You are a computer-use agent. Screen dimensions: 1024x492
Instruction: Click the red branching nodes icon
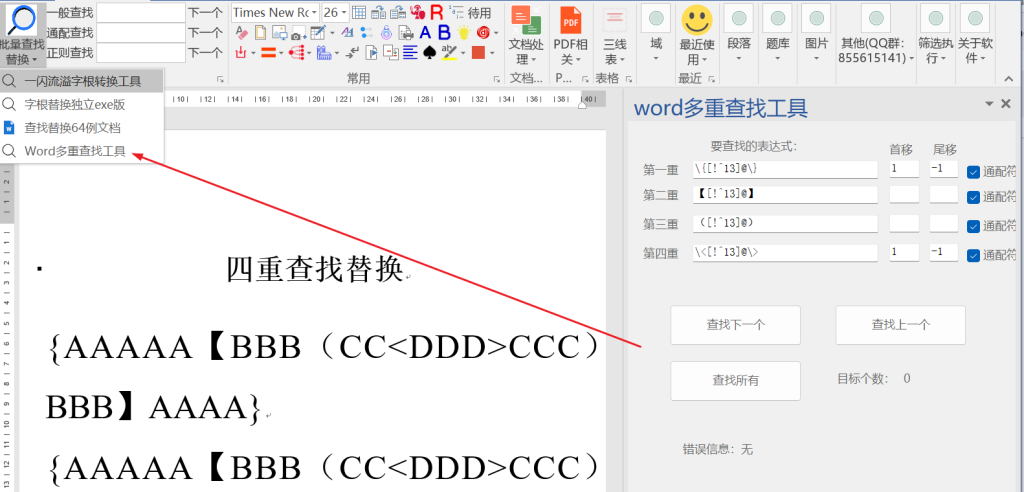tap(297, 52)
